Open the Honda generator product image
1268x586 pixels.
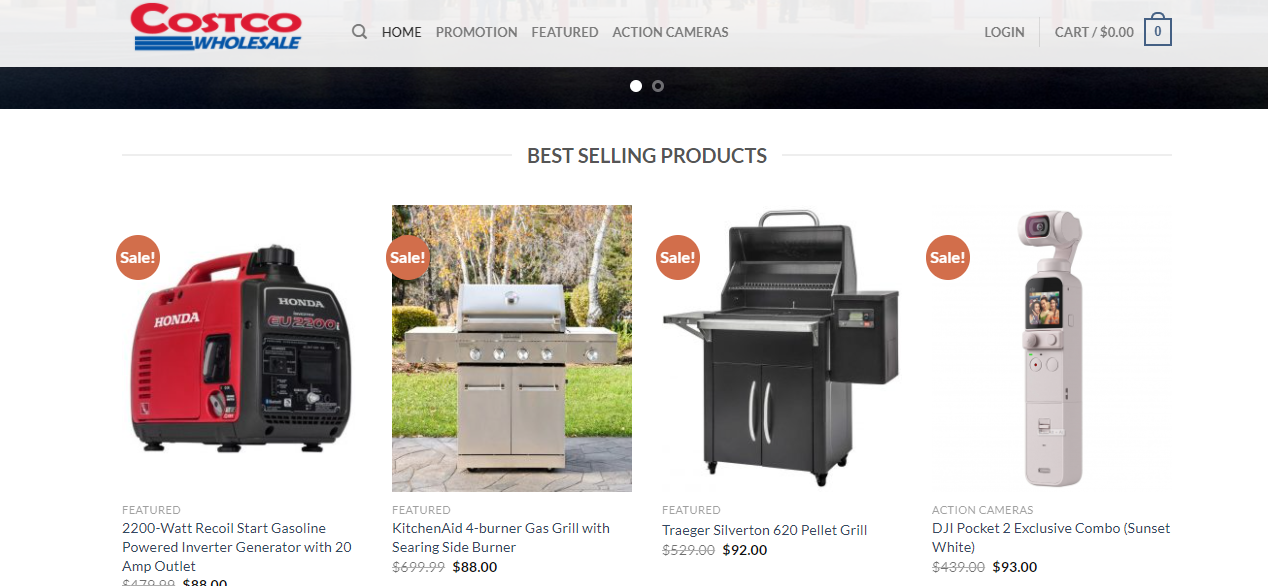pos(242,349)
